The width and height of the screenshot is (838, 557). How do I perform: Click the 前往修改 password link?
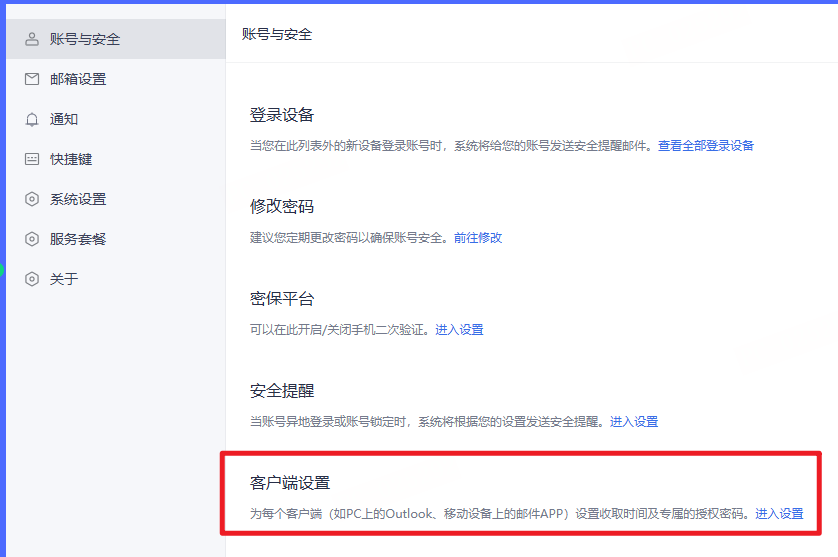478,237
